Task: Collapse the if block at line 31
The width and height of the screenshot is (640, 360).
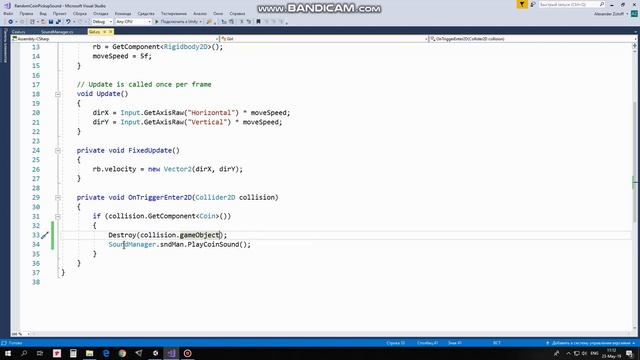Action: (x=58, y=217)
